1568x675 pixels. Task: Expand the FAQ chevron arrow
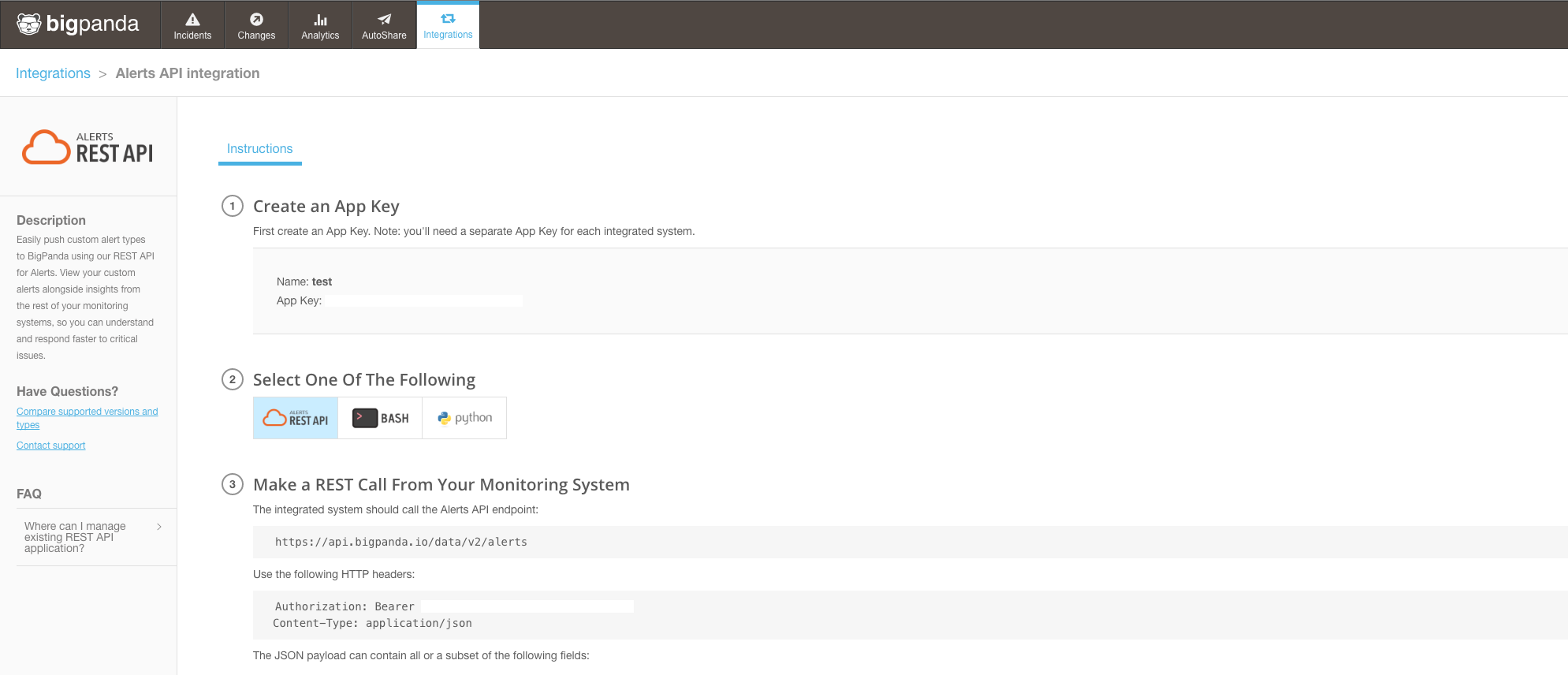click(159, 527)
